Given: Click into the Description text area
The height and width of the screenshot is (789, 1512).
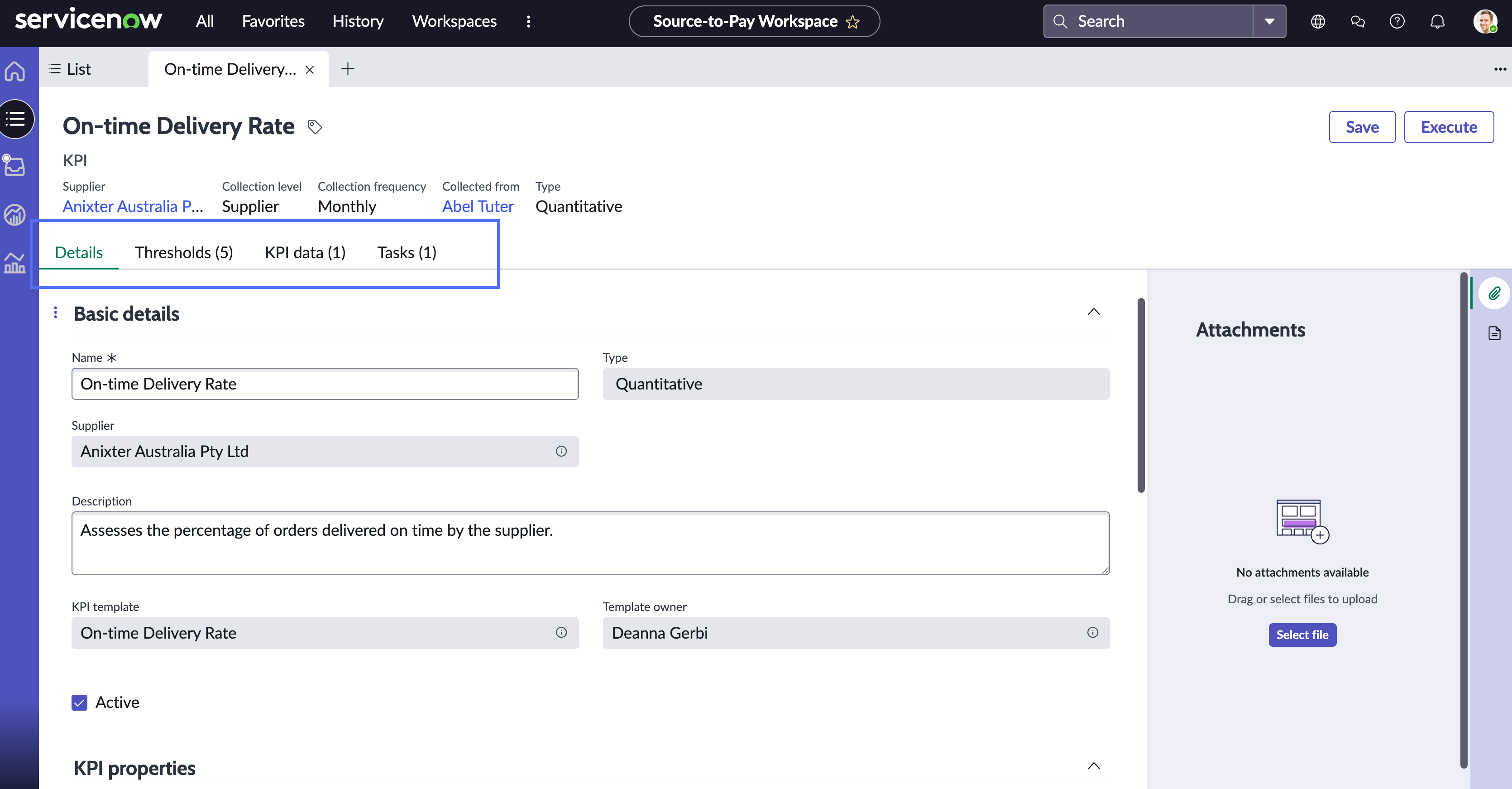Looking at the screenshot, I should pos(590,543).
